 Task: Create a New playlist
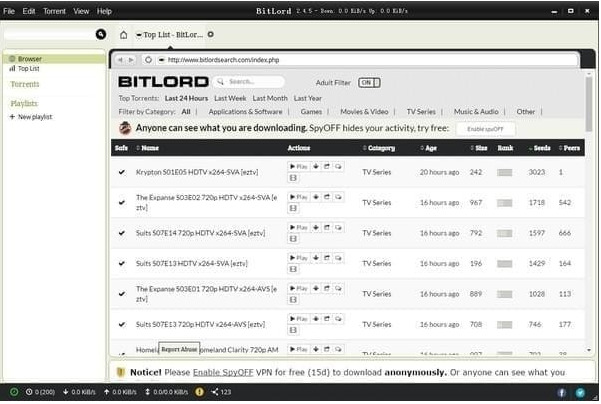click(x=31, y=117)
